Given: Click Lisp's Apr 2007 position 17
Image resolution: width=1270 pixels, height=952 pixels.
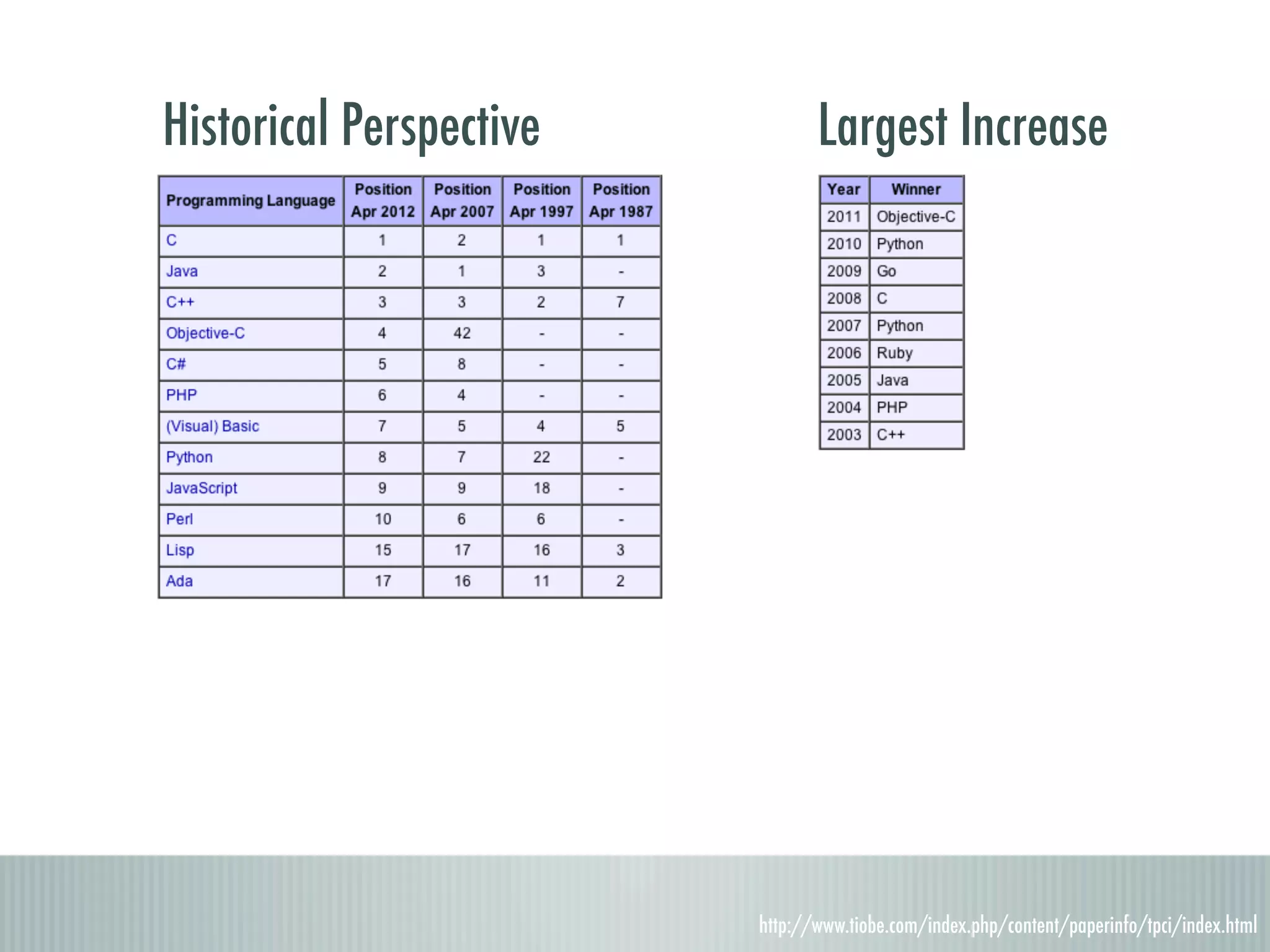Looking at the screenshot, I should (463, 551).
